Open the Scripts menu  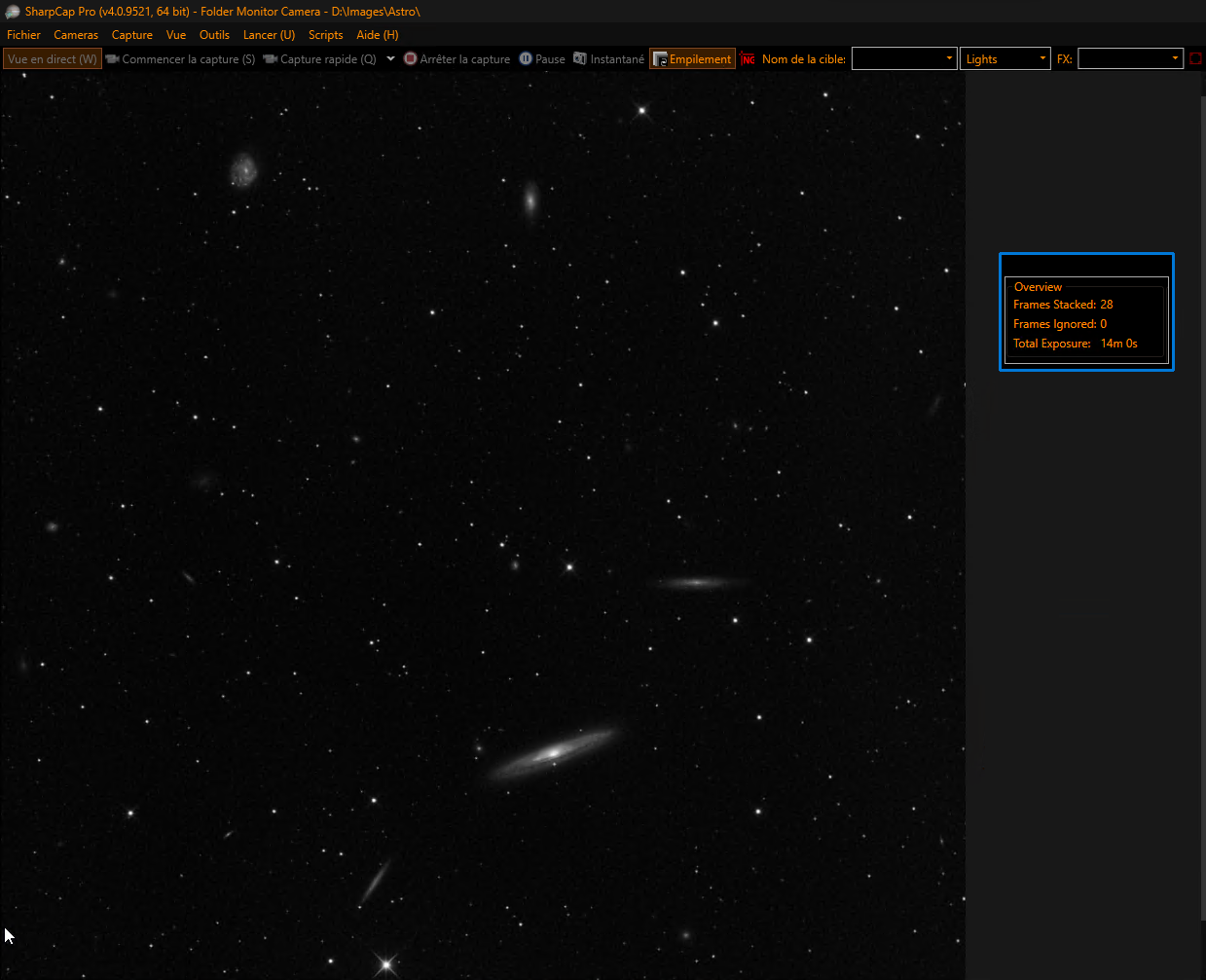326,35
